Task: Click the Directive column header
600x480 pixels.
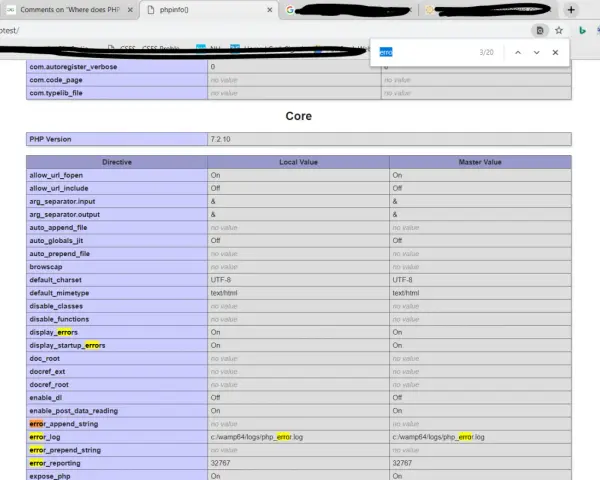Action: [x=117, y=162]
